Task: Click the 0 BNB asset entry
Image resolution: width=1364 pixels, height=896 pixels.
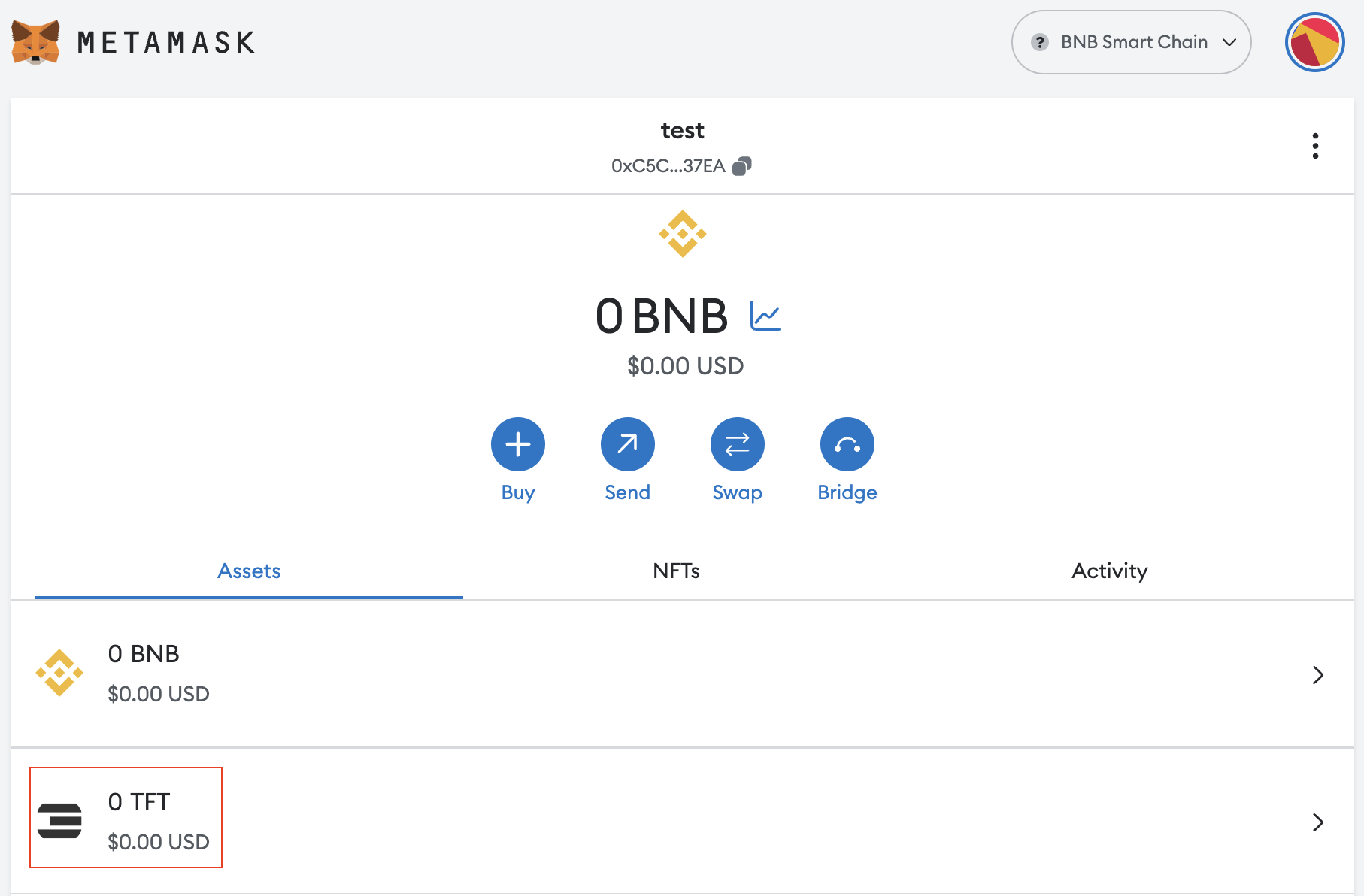Action: [144, 654]
